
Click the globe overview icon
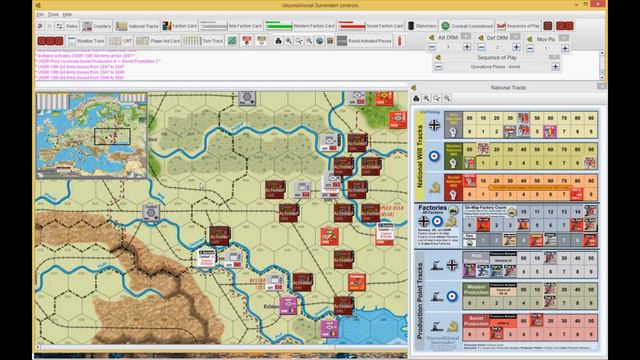[319, 41]
